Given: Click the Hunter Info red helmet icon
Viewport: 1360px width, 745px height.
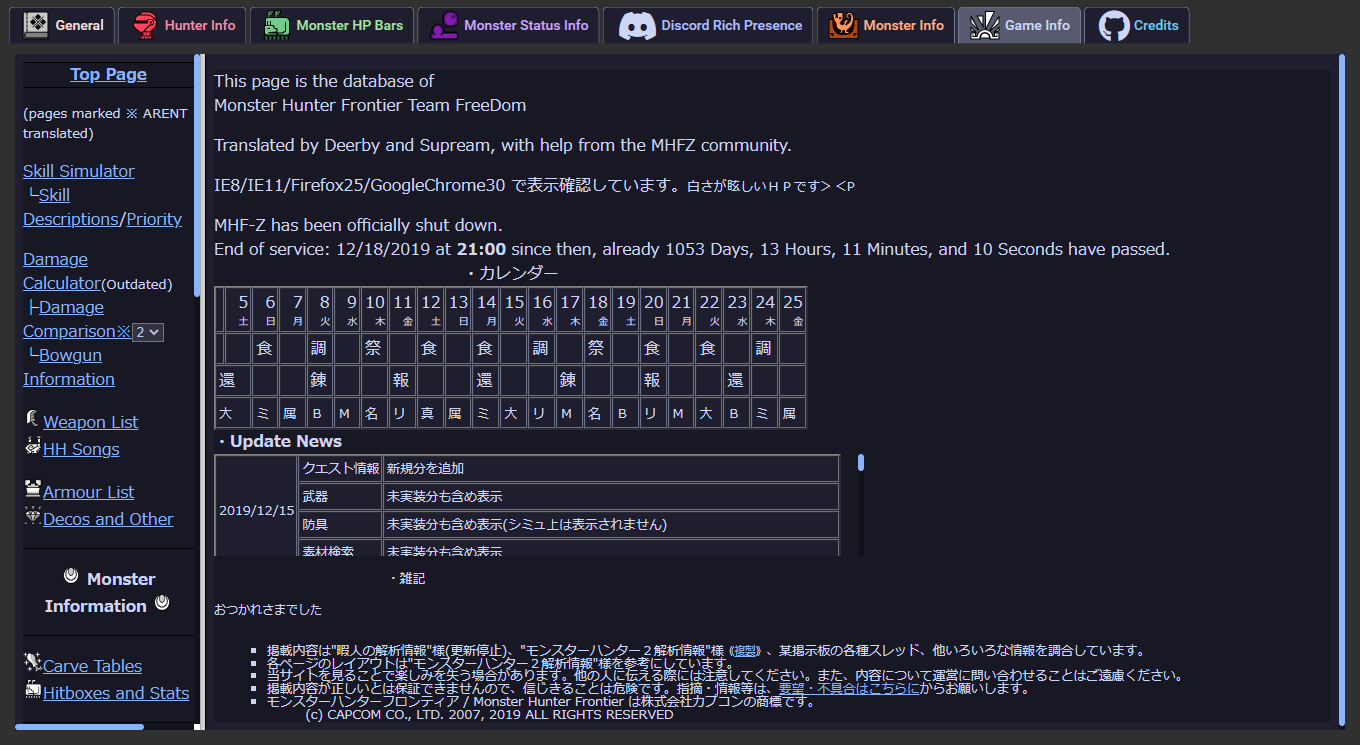Looking at the screenshot, I should [145, 25].
